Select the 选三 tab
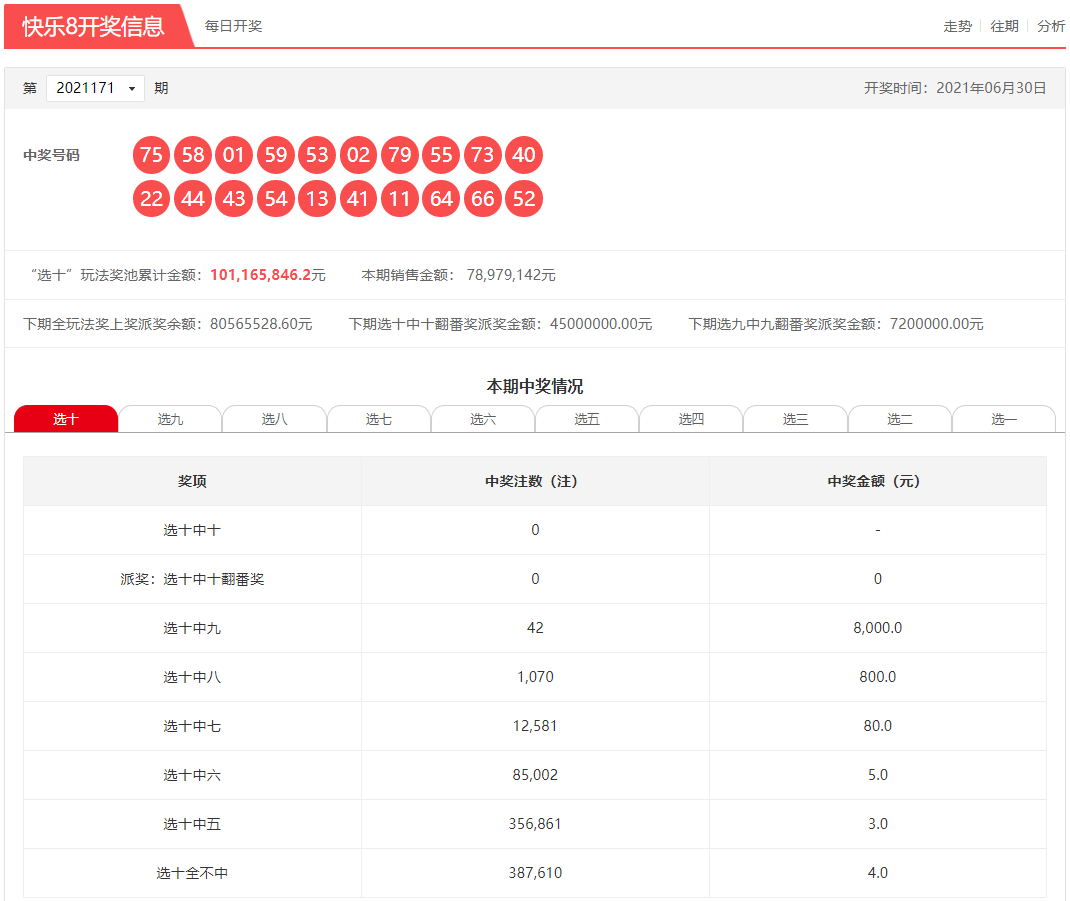 pyautogui.click(x=795, y=419)
